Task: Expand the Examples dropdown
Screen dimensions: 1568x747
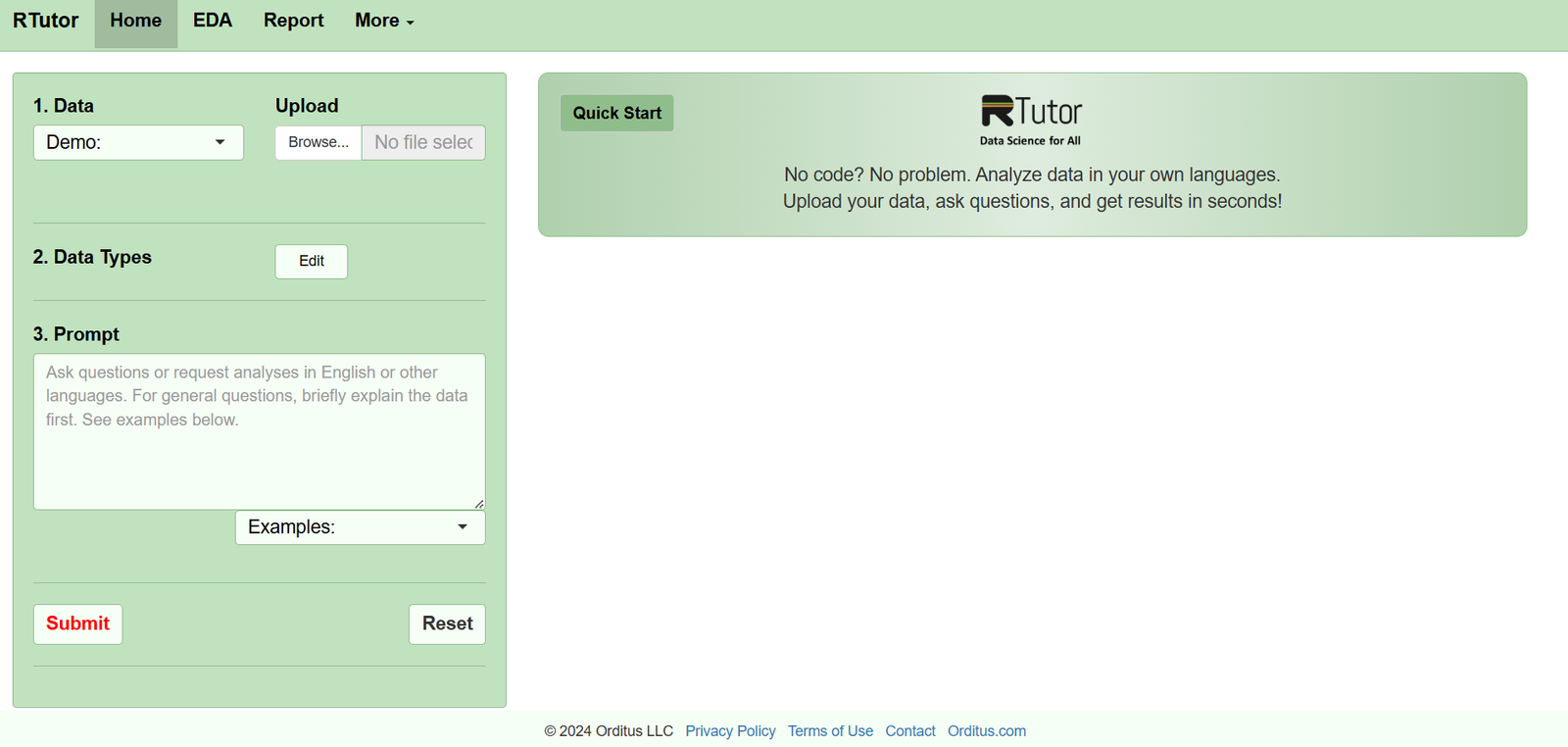Action: point(360,527)
